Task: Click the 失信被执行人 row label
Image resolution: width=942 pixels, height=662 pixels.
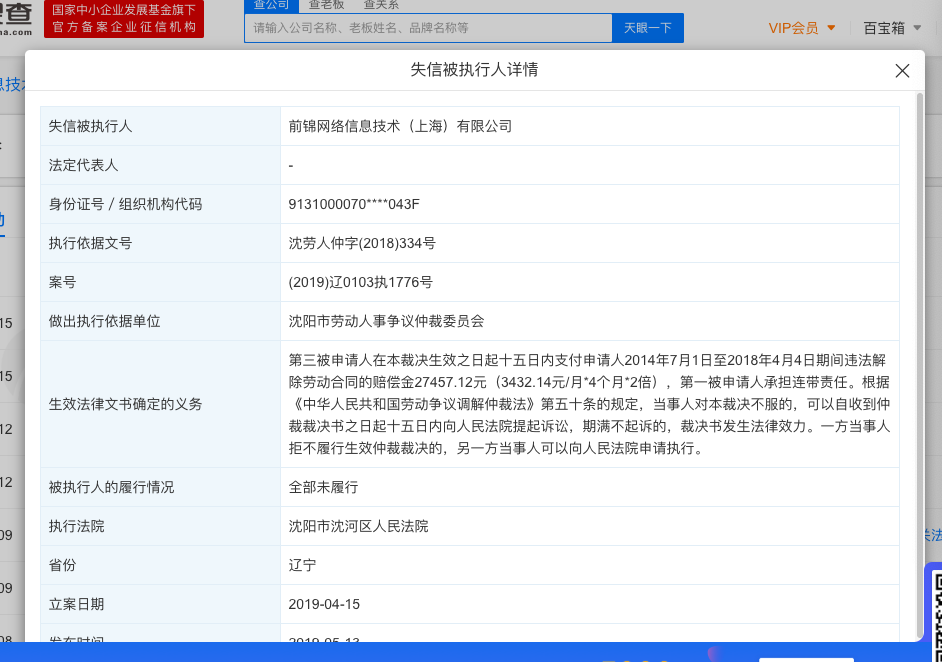Action: click(90, 126)
